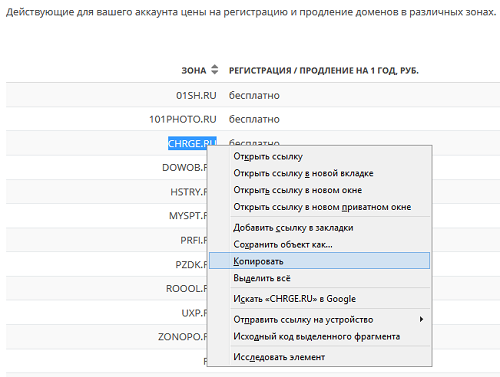
Task: Click the PRFI zone link
Action: [194, 240]
